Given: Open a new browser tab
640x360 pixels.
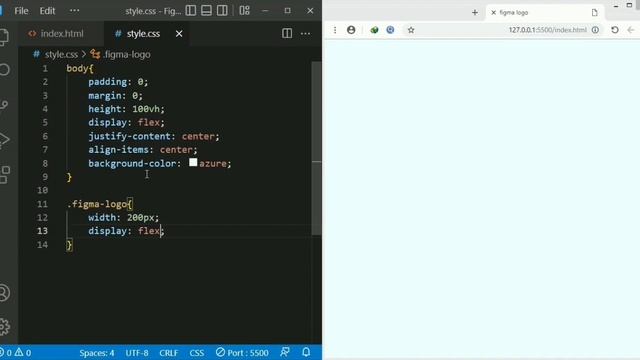Looking at the screenshot, I should point(475,13).
